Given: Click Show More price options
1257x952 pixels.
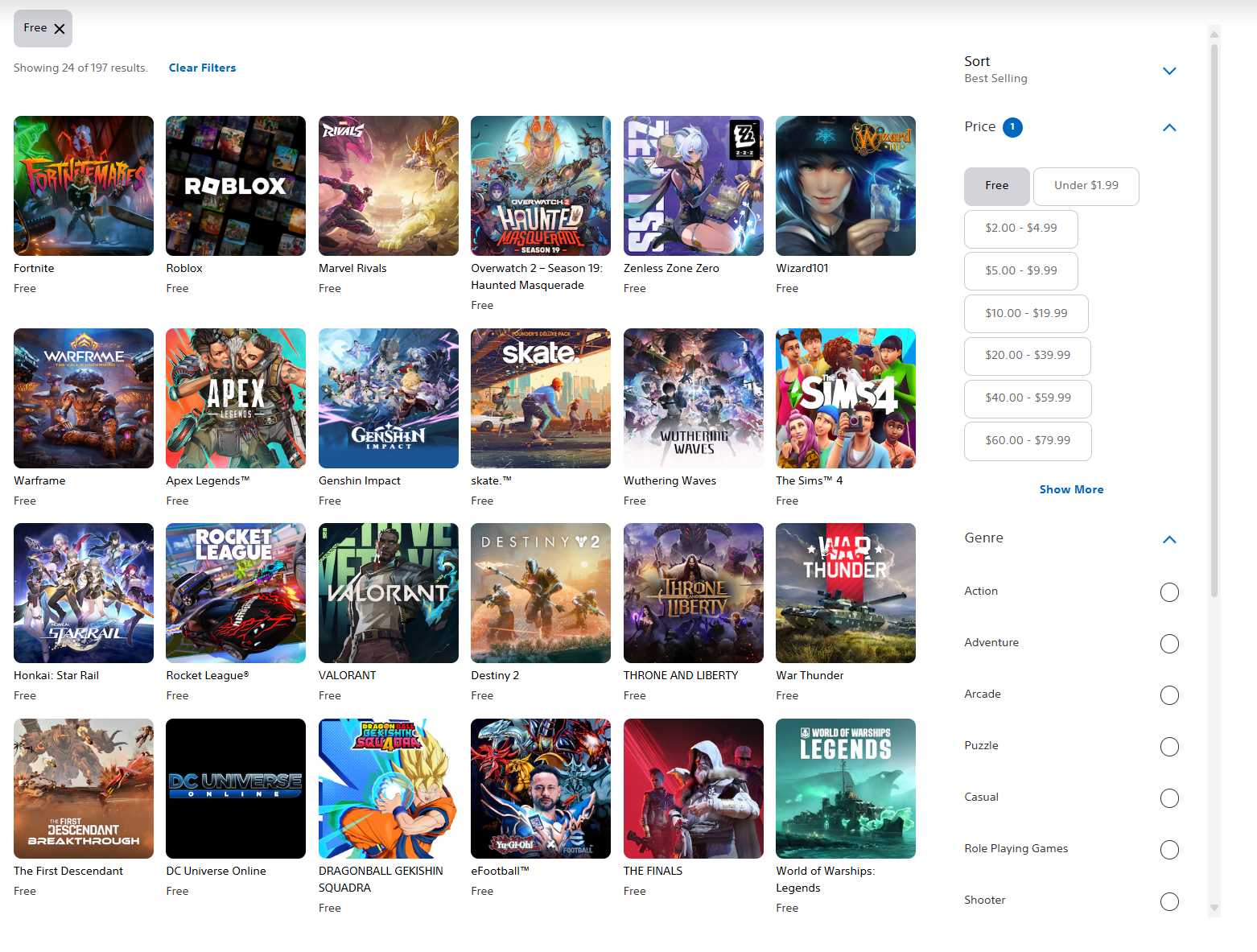Looking at the screenshot, I should point(1071,489).
